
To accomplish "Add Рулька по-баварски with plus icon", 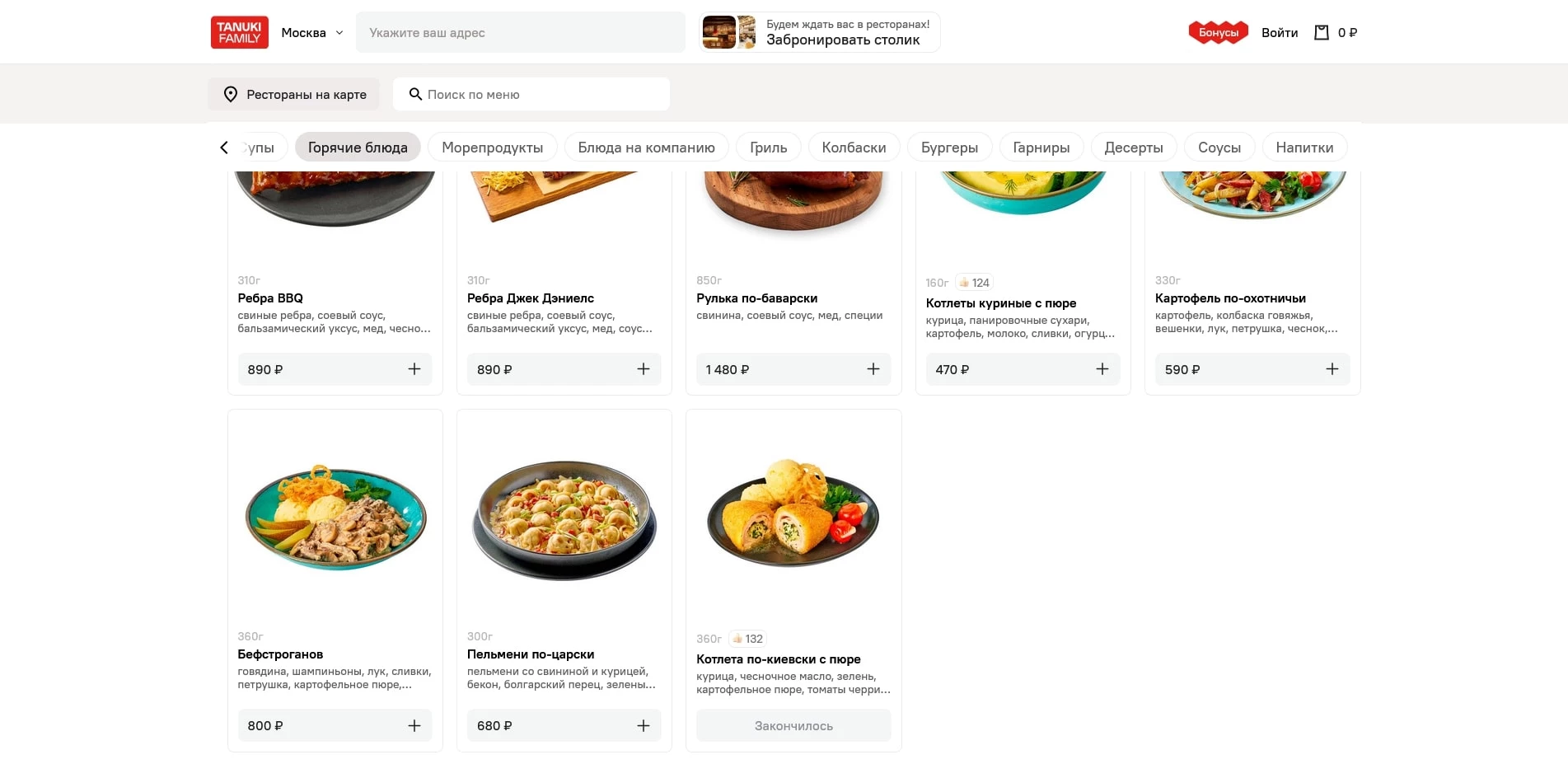I will [873, 369].
